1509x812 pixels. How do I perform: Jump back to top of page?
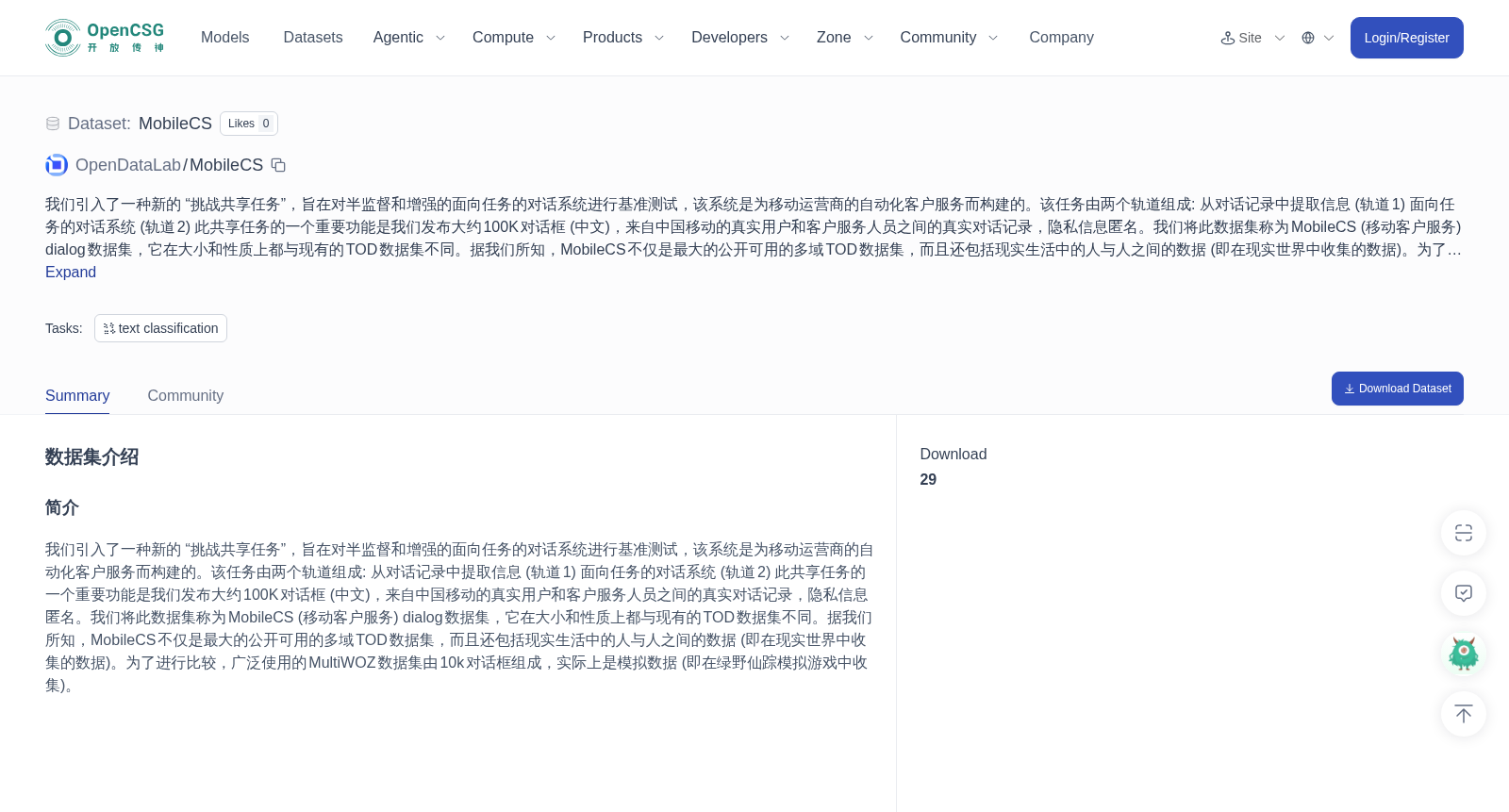[1464, 714]
